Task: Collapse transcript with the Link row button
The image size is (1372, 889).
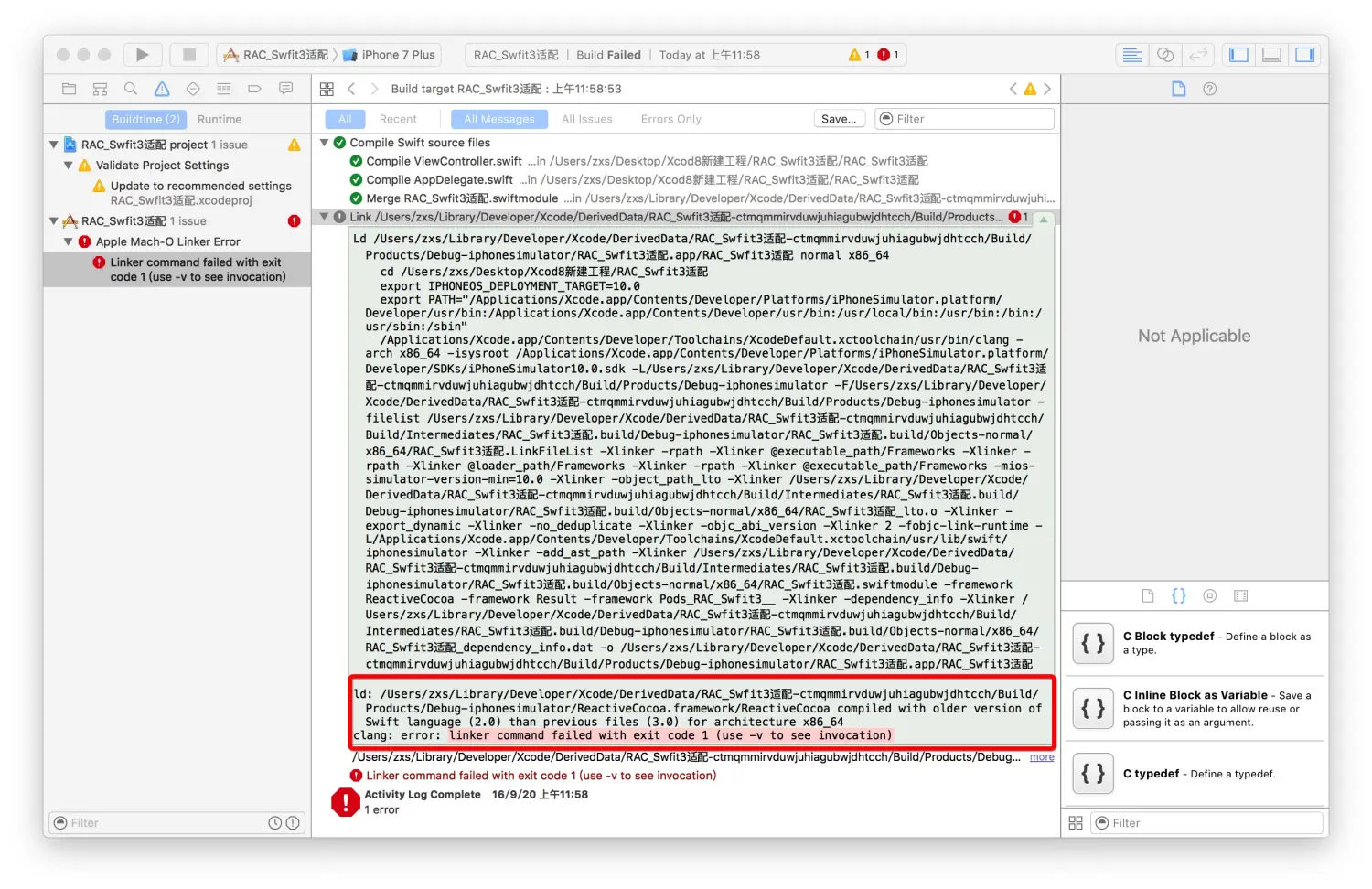Action: 1044,219
